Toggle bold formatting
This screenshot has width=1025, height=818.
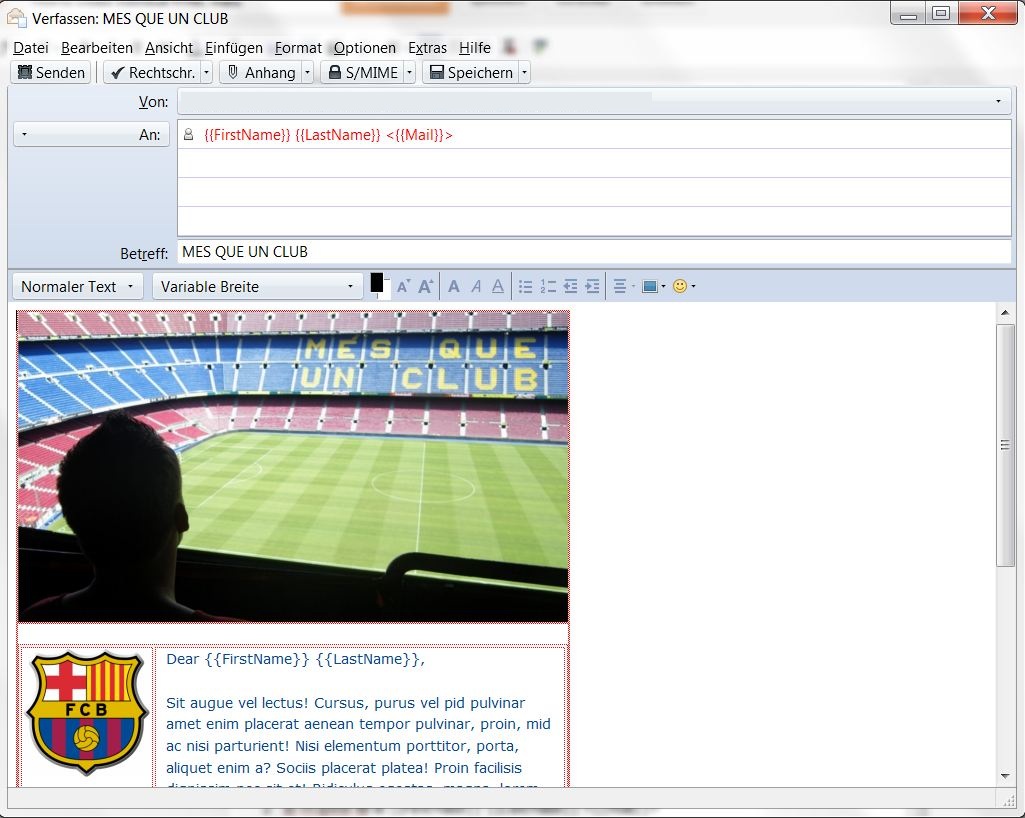(454, 286)
